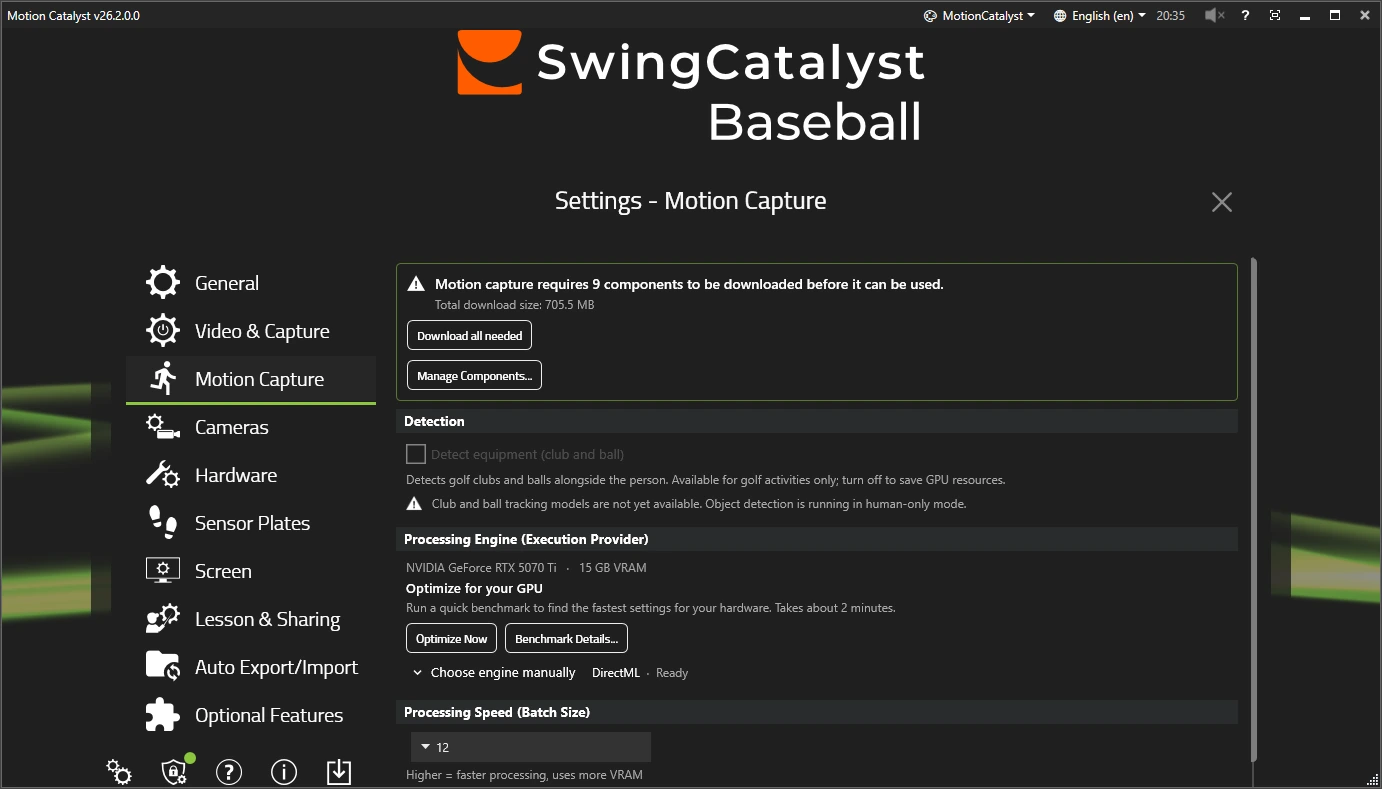The width and height of the screenshot is (1382, 789).
Task: Click Manage Components button
Action: [474, 376]
